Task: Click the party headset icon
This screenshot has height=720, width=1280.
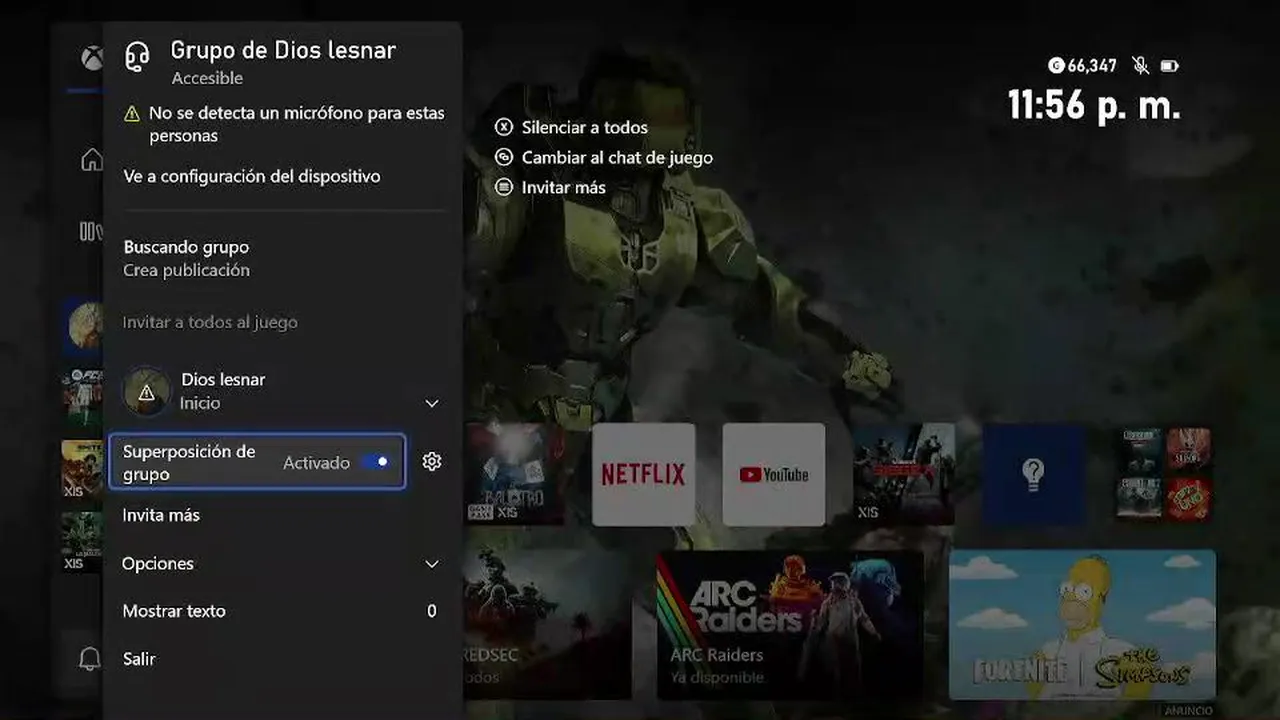Action: tap(137, 57)
